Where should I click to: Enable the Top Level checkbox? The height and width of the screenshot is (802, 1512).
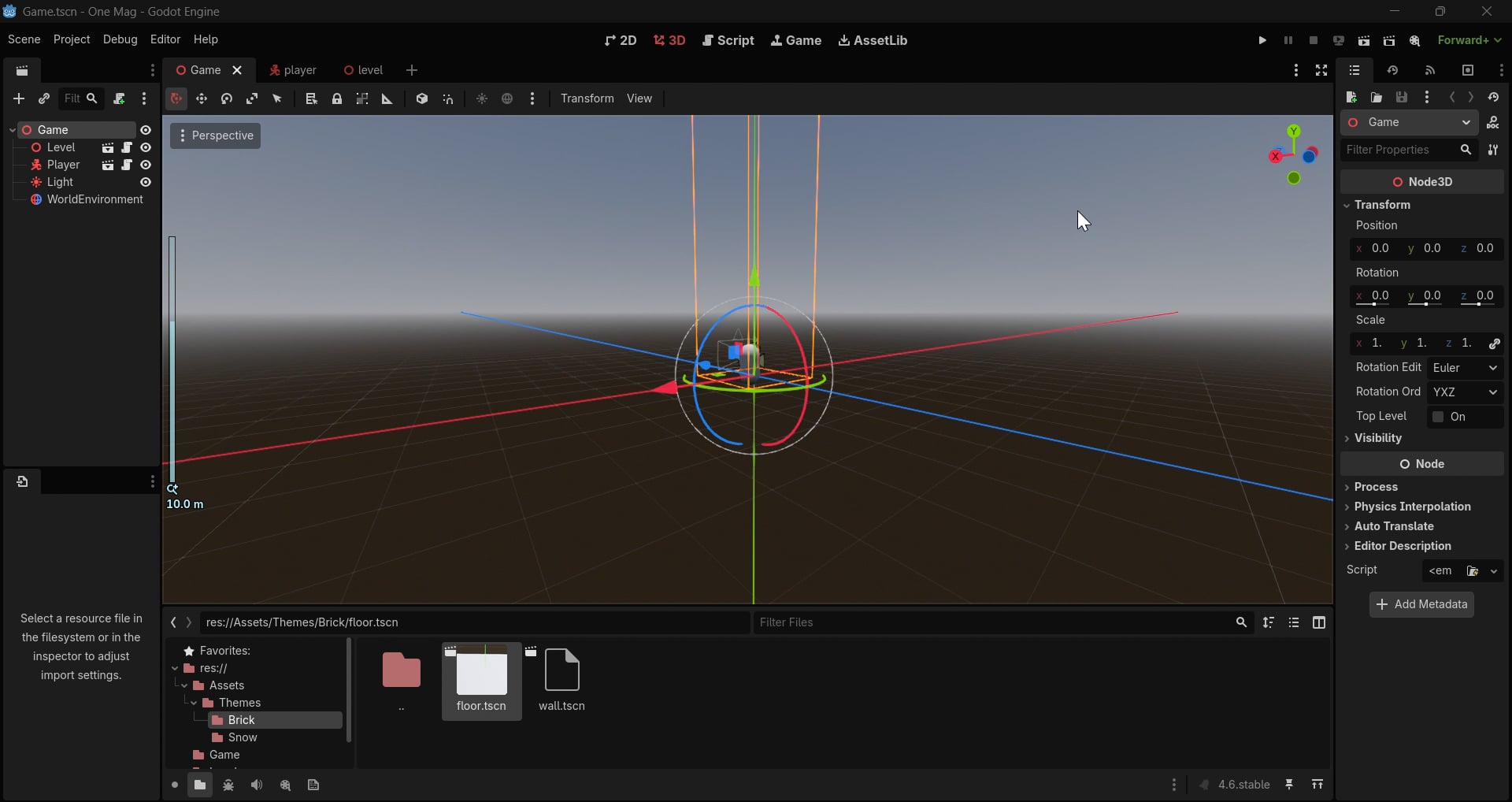[x=1438, y=417]
